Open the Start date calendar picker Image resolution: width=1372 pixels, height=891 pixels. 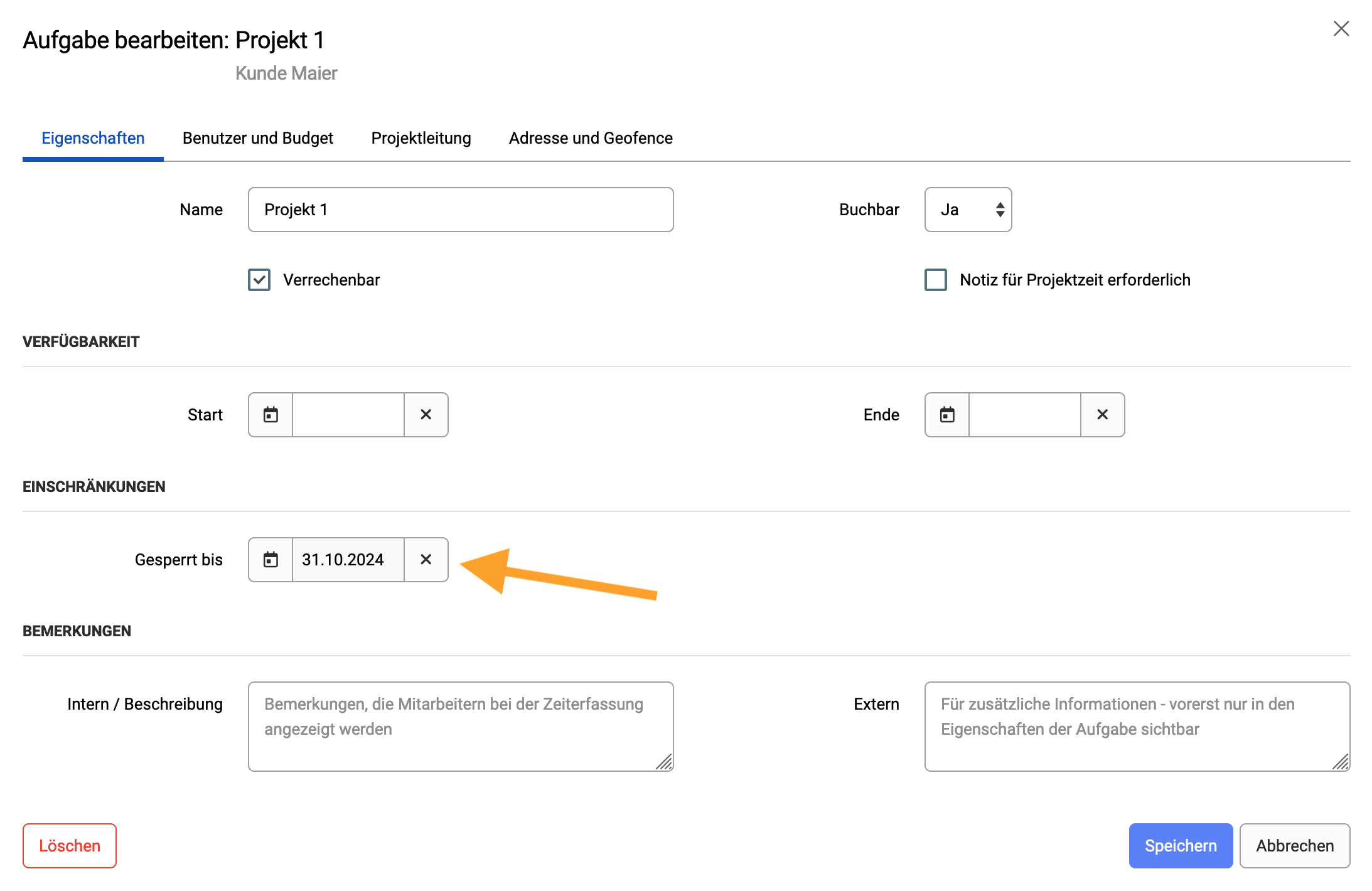(271, 415)
